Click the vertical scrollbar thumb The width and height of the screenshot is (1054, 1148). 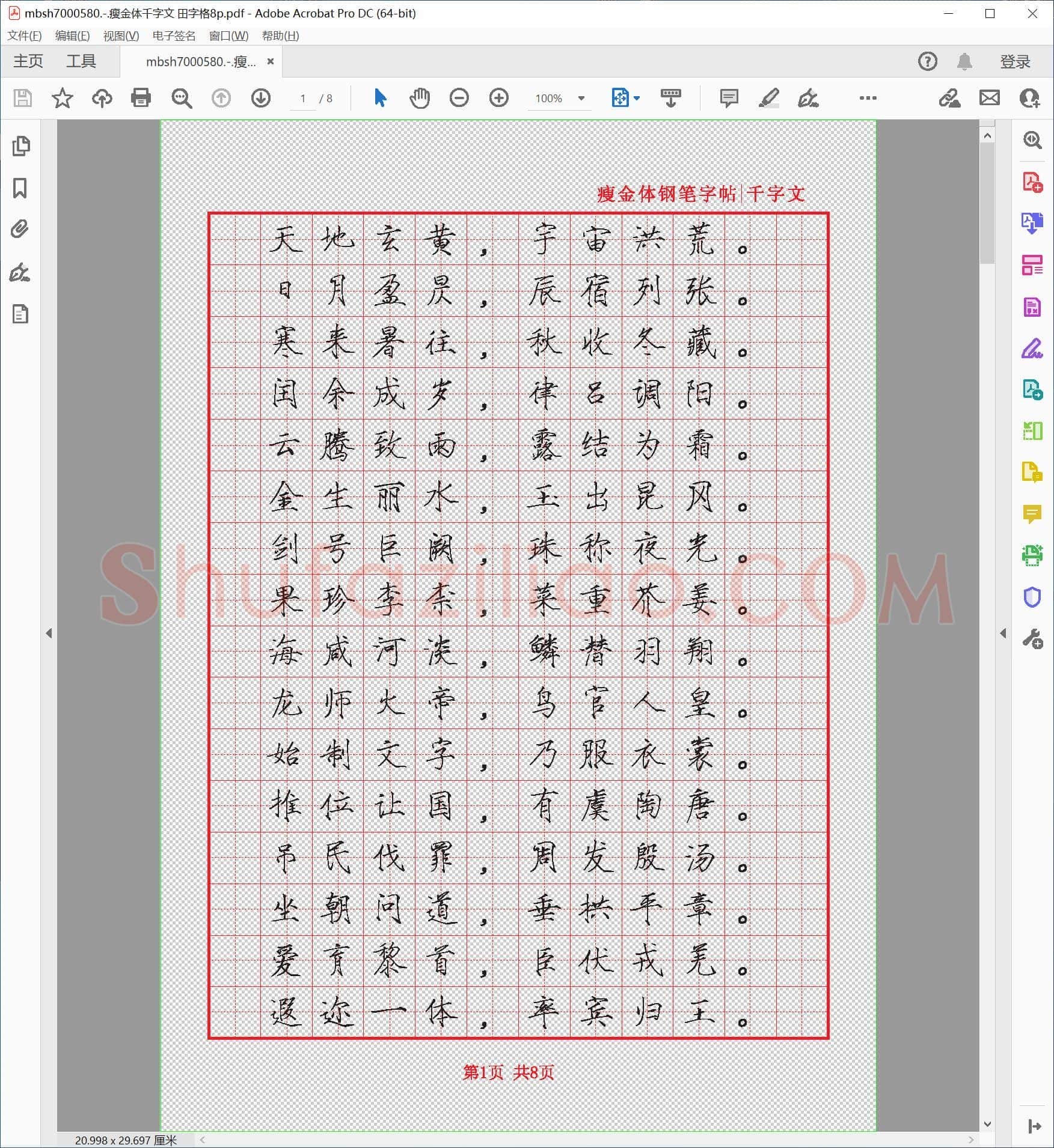tap(987, 203)
